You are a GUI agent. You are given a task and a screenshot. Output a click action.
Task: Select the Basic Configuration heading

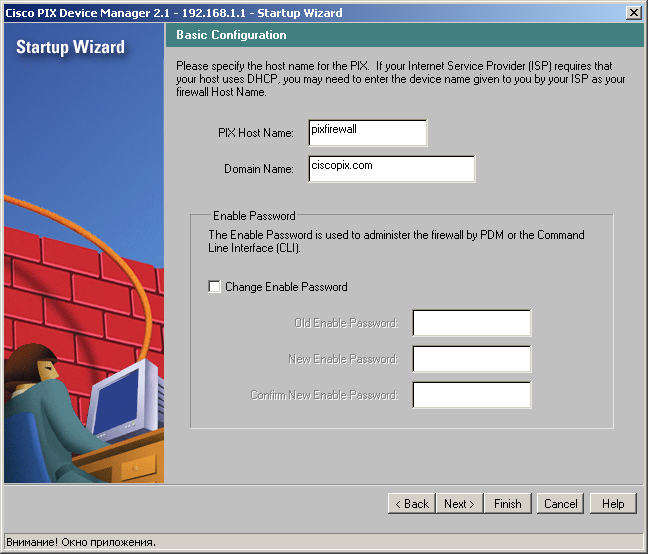pyautogui.click(x=231, y=35)
